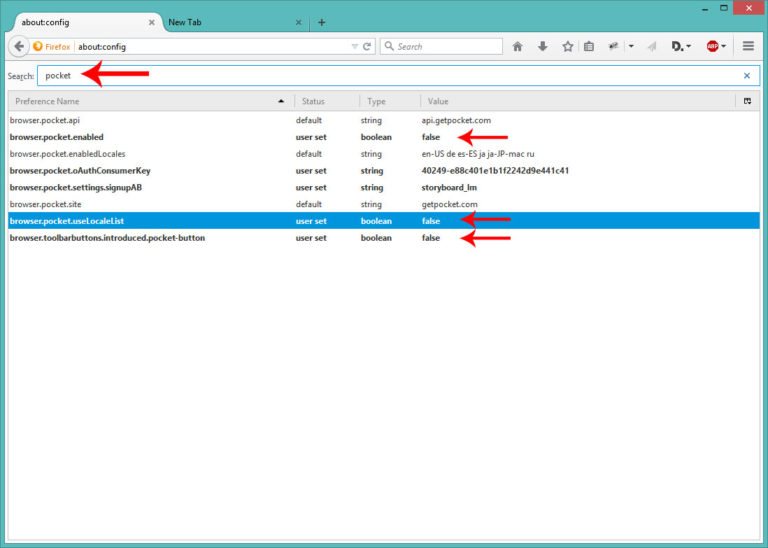The width and height of the screenshot is (768, 548).
Task: Sort by Value column header
Action: [578, 101]
